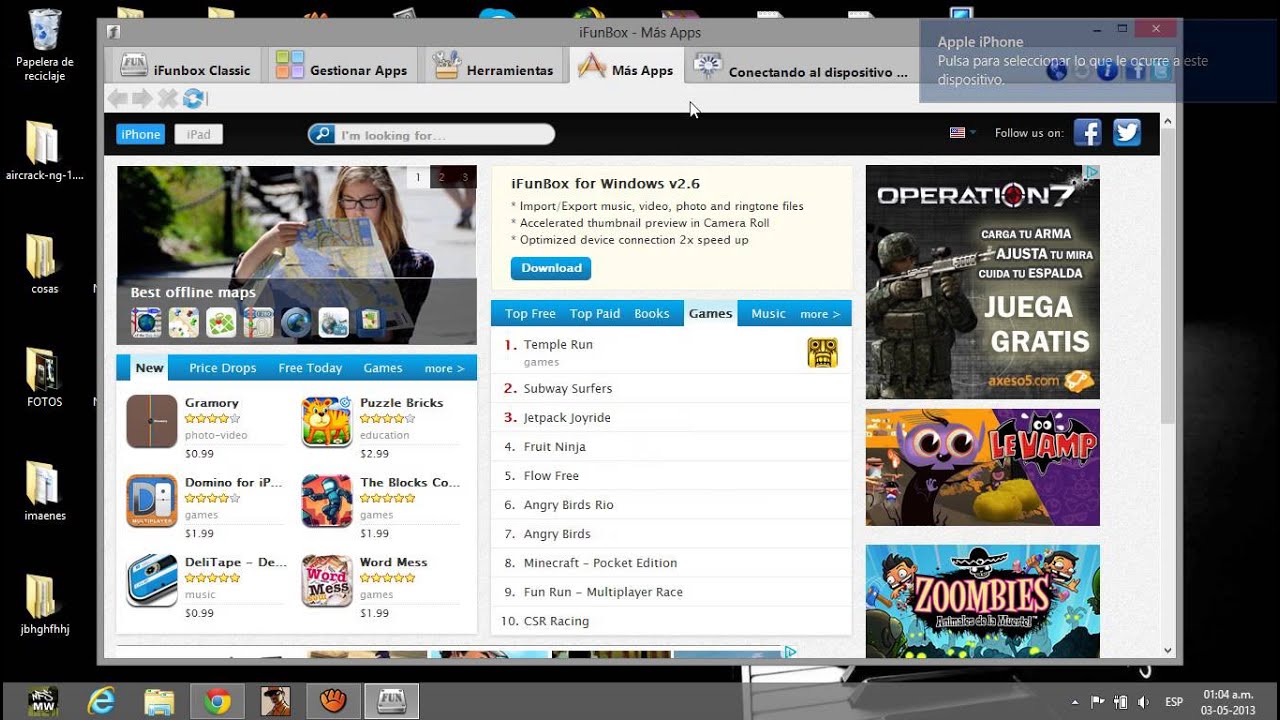The width and height of the screenshot is (1280, 720).
Task: Open the blue globe offline maps icon
Action: (x=296, y=322)
